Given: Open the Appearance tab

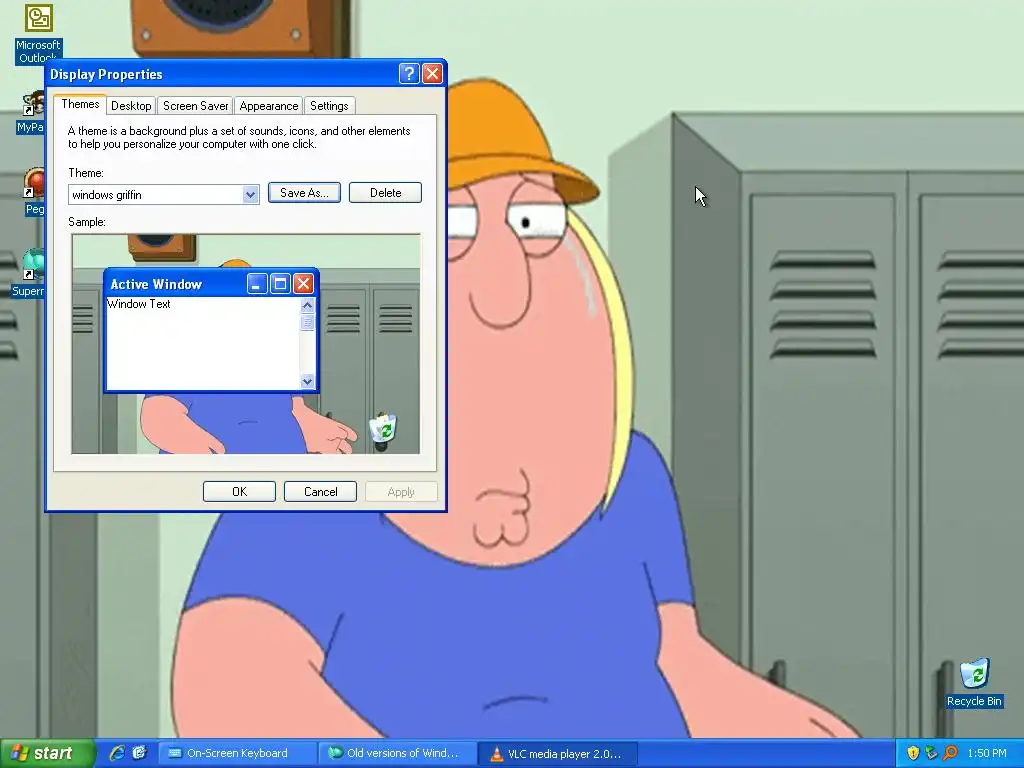Looking at the screenshot, I should coord(268,106).
